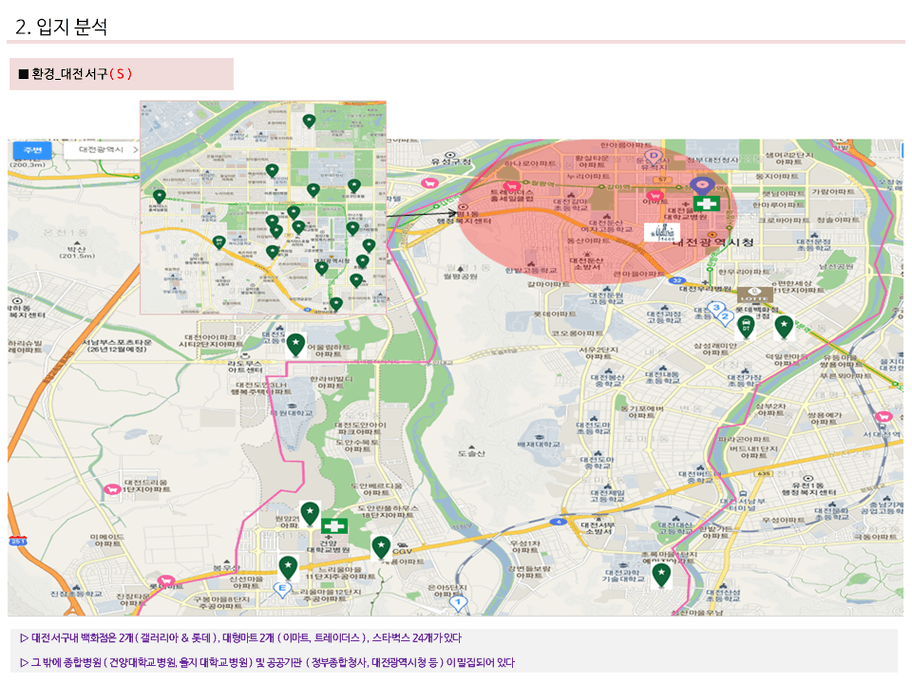
Task: Click the blue pin labeled D
Action: 653,157
